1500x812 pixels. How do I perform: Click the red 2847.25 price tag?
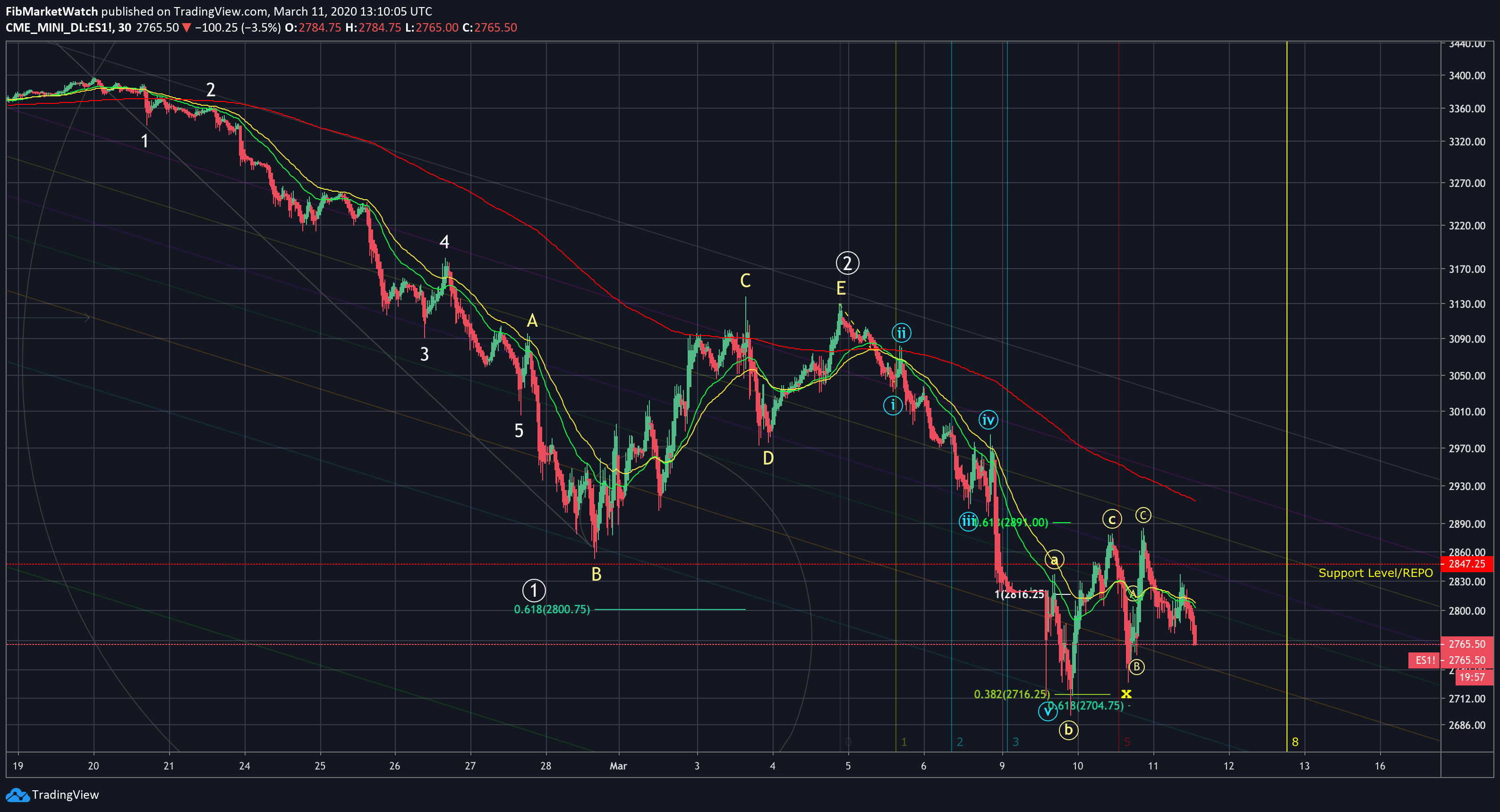tap(1467, 564)
